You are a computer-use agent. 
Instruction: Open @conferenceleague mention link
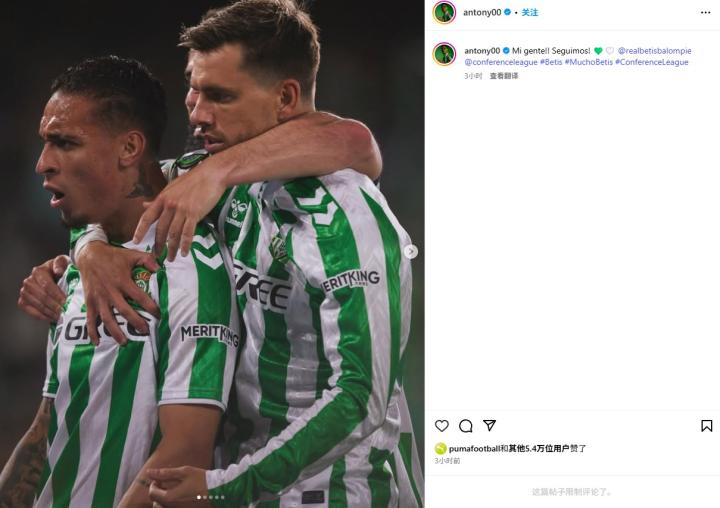pos(501,62)
